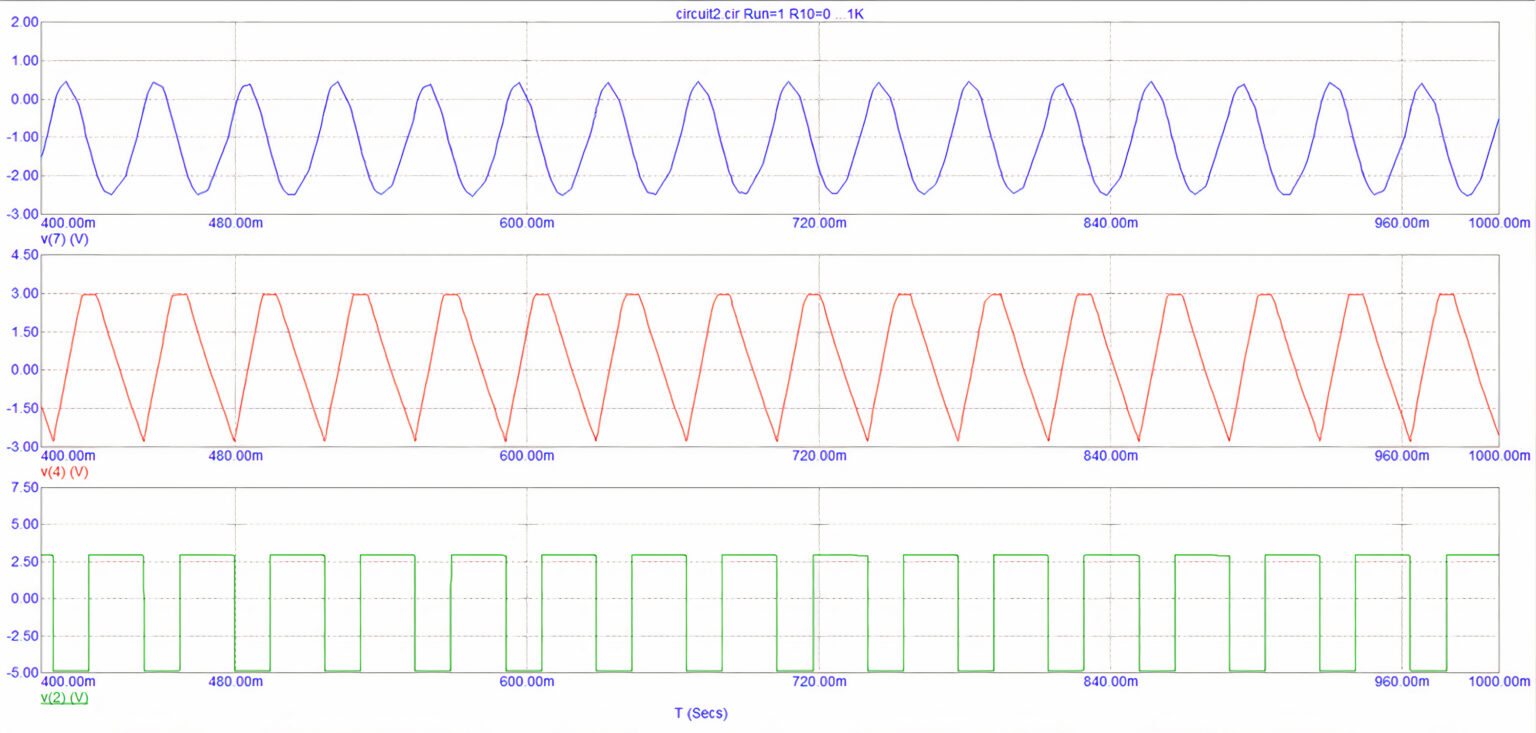Click the -1.00 y-axis value
The image size is (1536, 733).
pyautogui.click(x=22, y=138)
